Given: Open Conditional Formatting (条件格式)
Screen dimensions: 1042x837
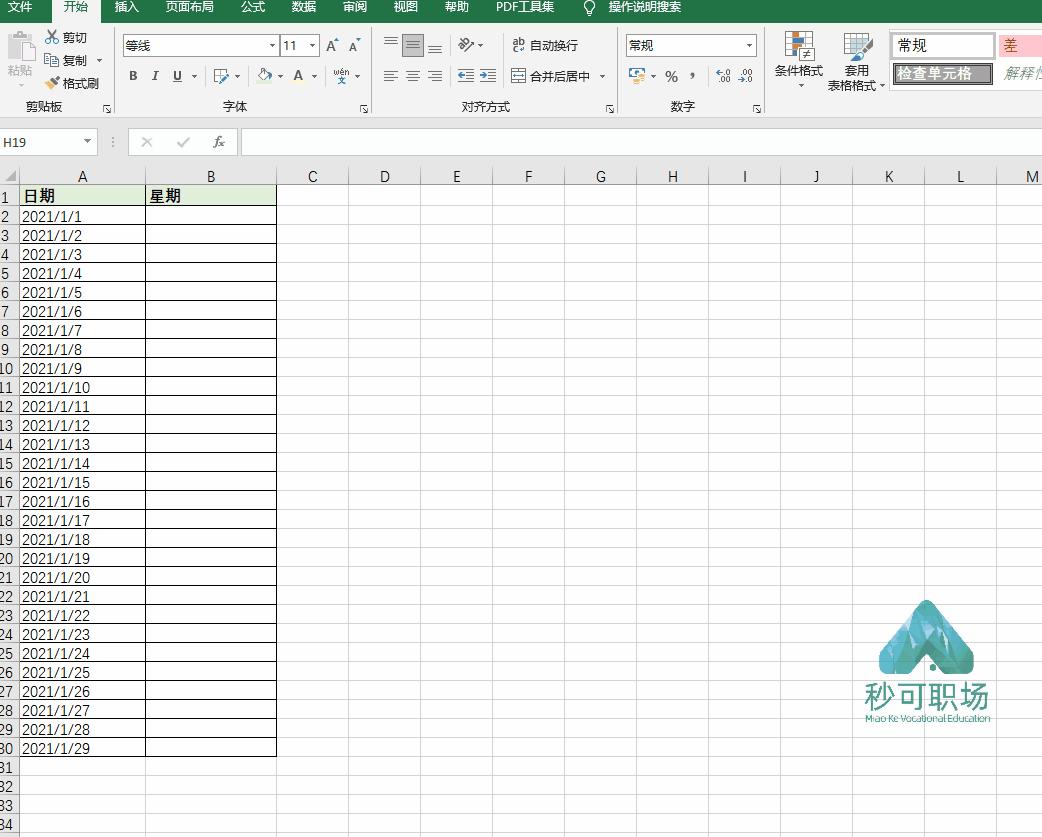Looking at the screenshot, I should [798, 60].
